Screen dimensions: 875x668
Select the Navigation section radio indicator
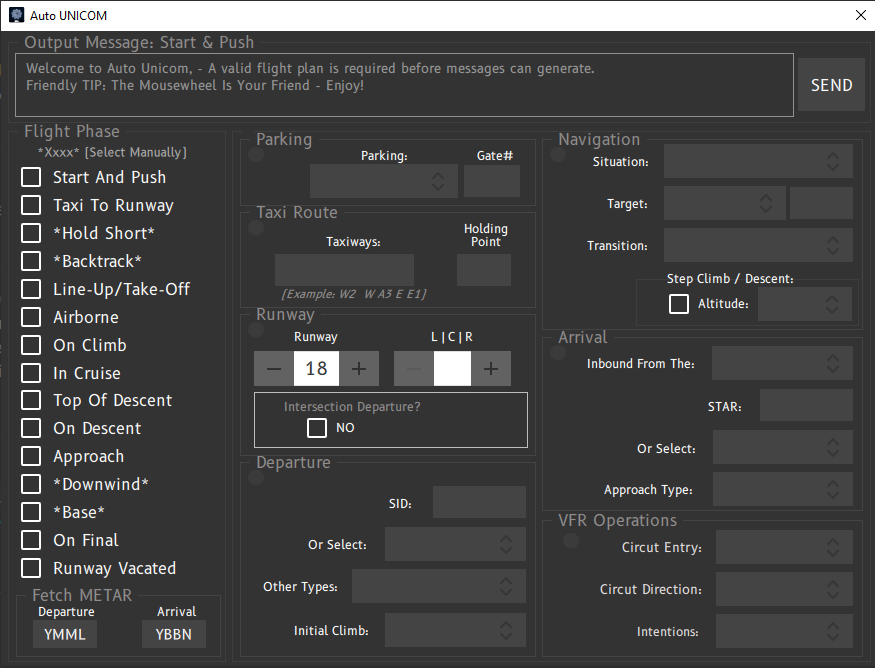click(x=559, y=155)
